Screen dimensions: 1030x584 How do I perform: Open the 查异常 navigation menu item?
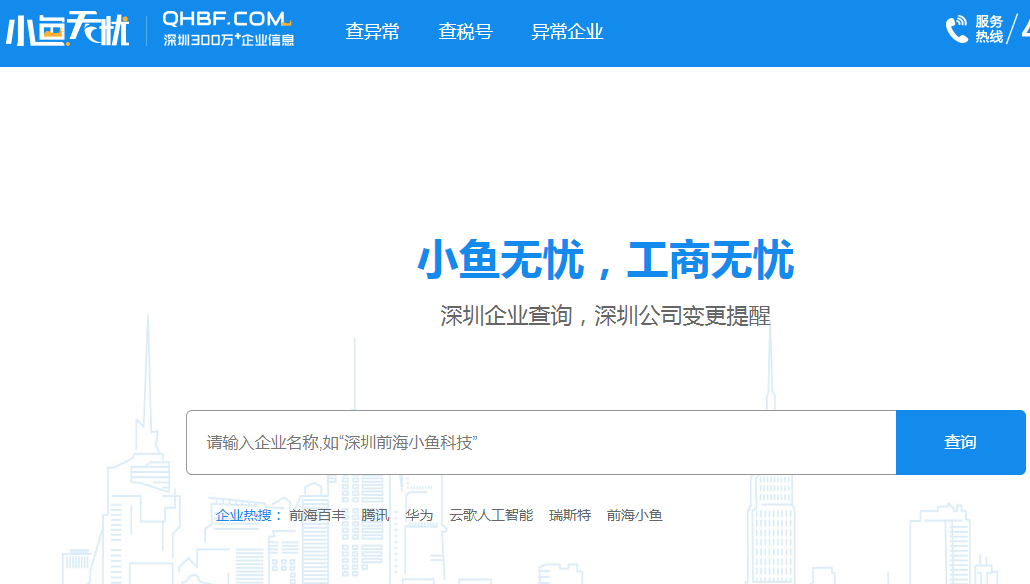[371, 31]
